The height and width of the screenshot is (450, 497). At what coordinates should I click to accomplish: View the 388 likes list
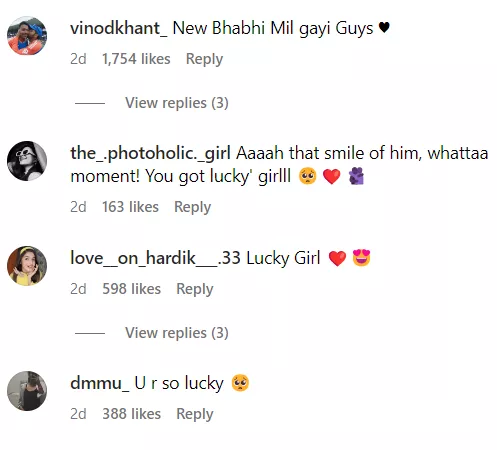point(131,414)
